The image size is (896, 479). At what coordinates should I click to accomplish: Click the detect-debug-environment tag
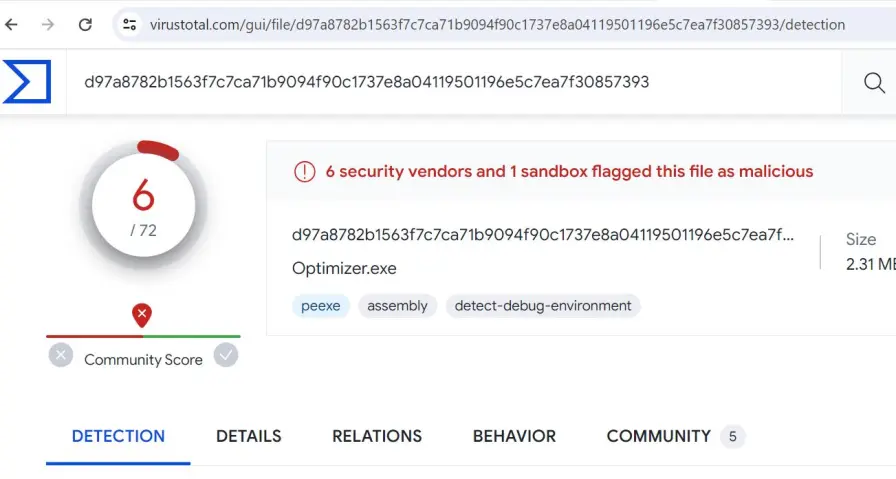[x=543, y=306]
